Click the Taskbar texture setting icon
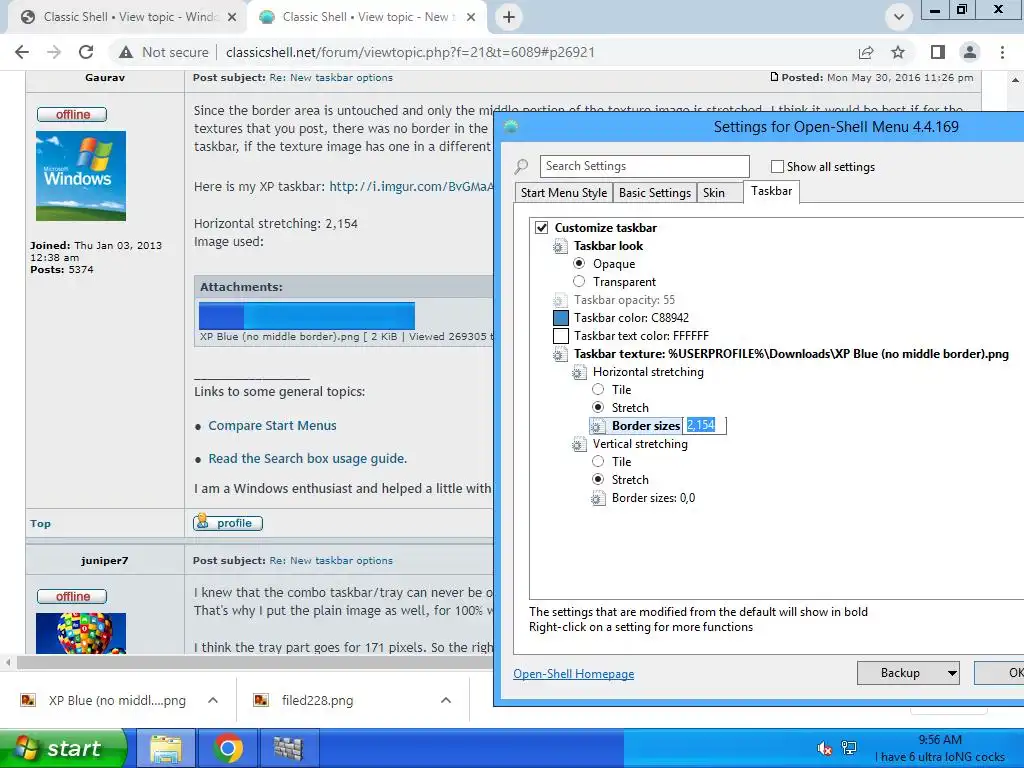This screenshot has width=1024, height=768. click(560, 354)
